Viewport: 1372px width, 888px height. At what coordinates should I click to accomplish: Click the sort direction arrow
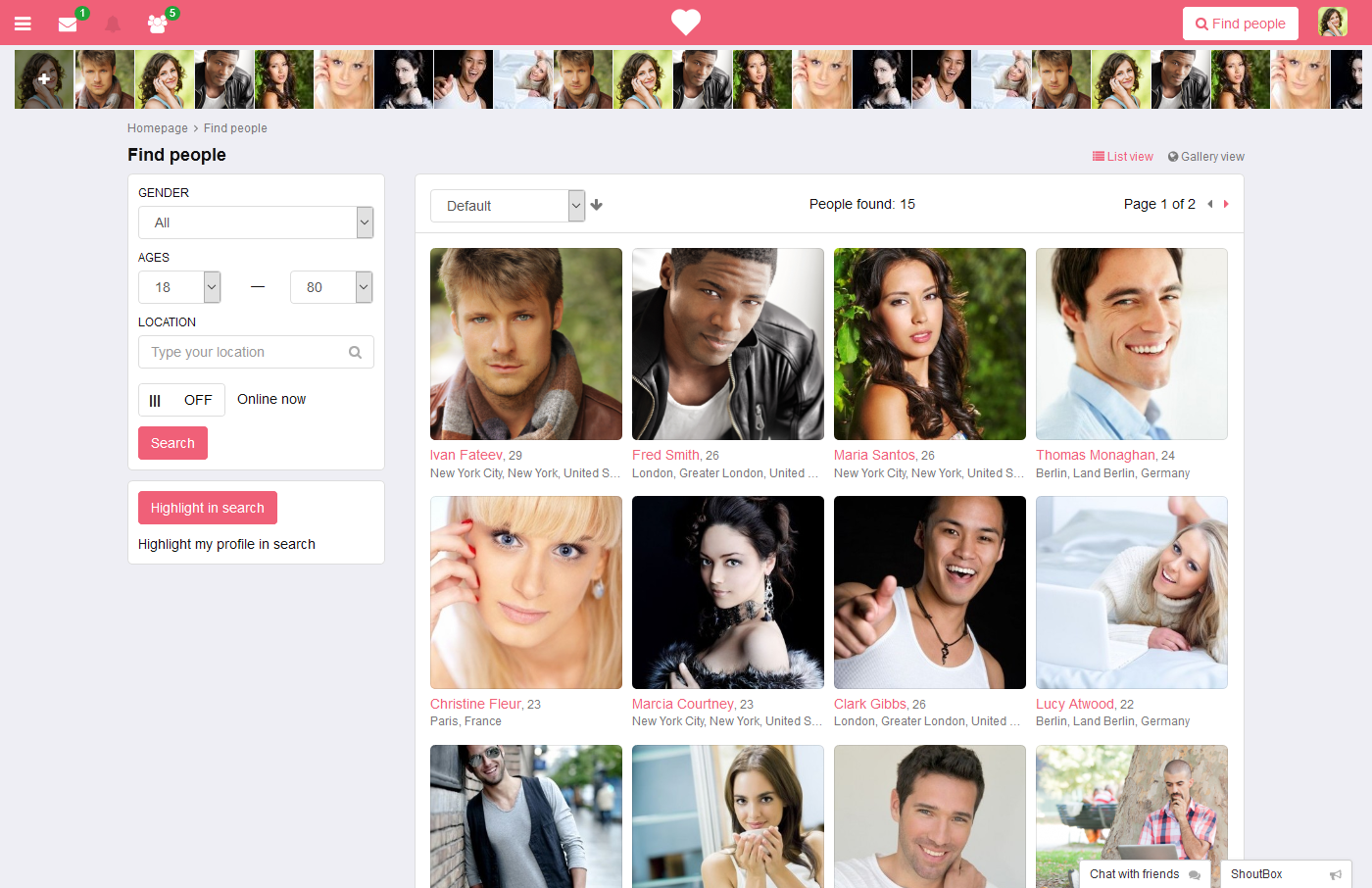597,205
